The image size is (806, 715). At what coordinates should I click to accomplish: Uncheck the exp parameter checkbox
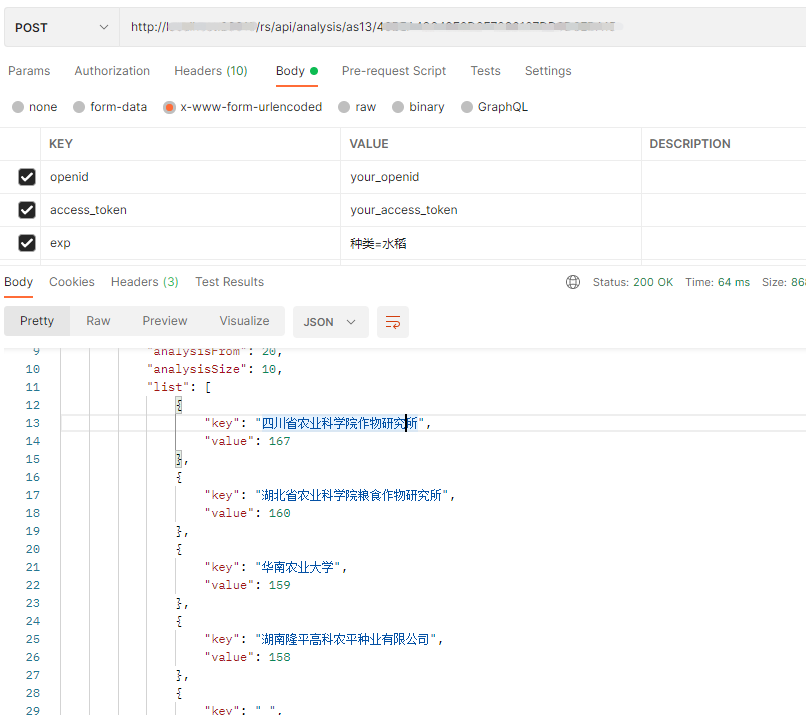pyautogui.click(x=27, y=243)
